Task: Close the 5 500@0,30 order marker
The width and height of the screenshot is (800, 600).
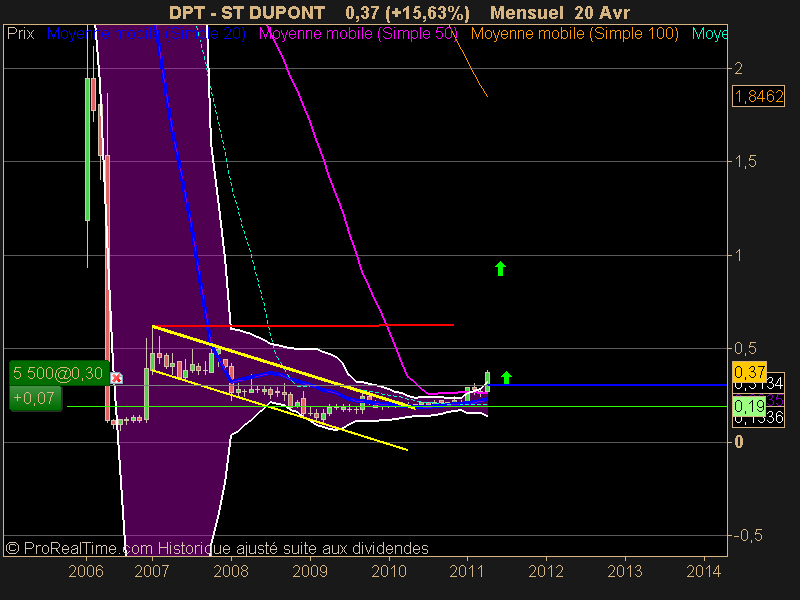Action: [116, 378]
